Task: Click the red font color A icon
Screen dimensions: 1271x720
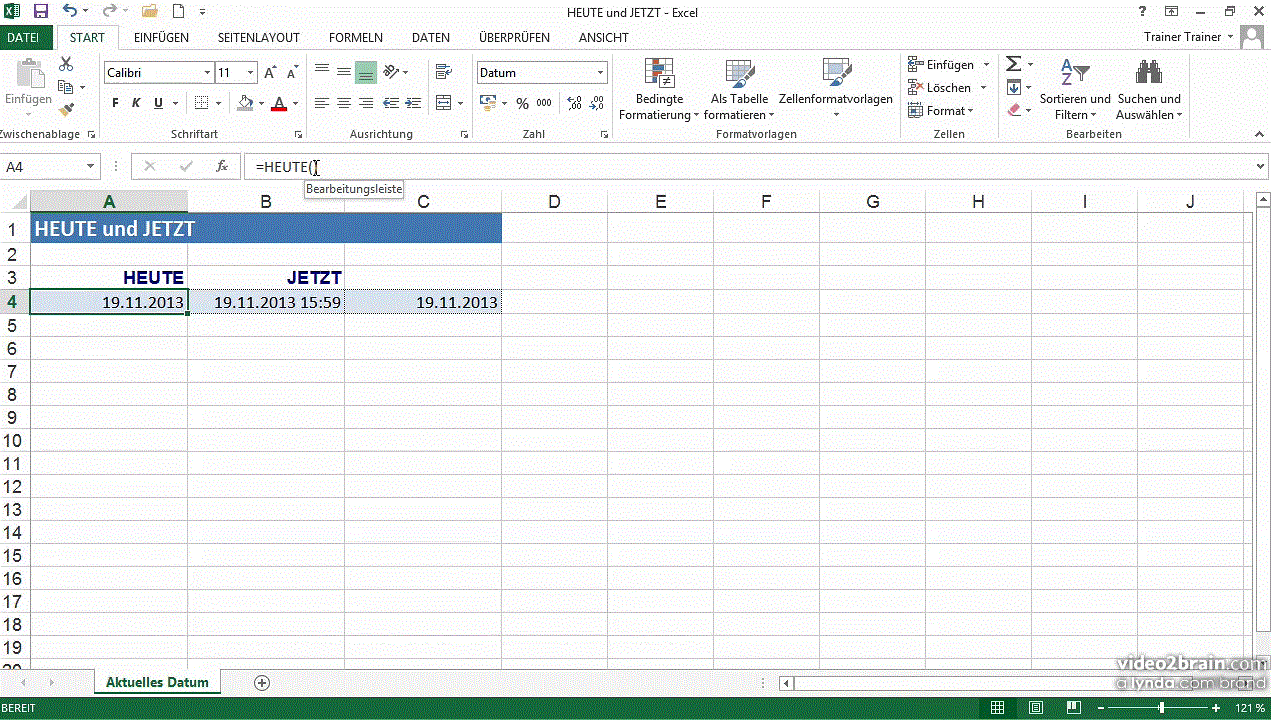Action: click(x=279, y=103)
